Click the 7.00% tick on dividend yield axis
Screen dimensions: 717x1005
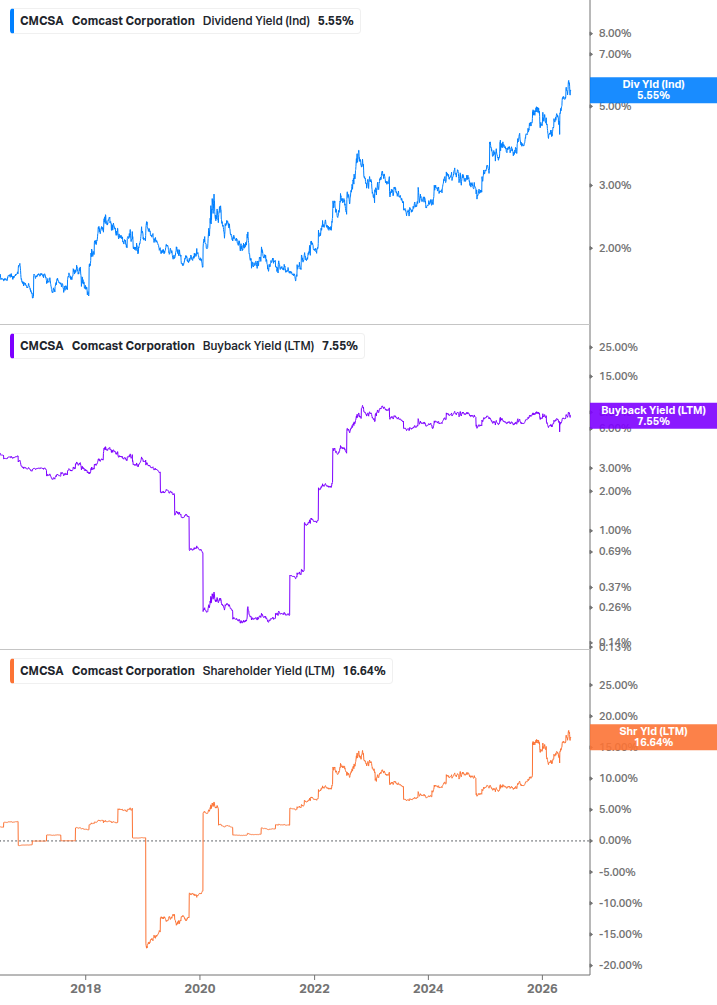(x=615, y=54)
